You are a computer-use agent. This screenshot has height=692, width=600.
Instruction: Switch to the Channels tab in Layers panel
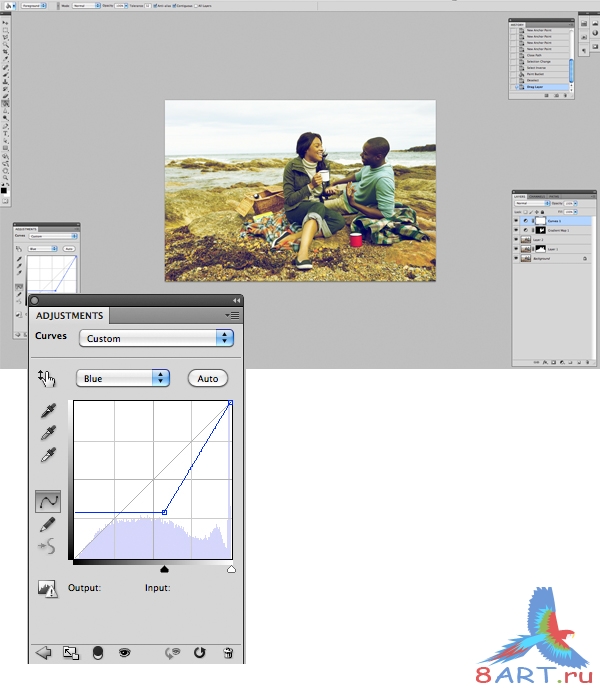click(x=536, y=196)
